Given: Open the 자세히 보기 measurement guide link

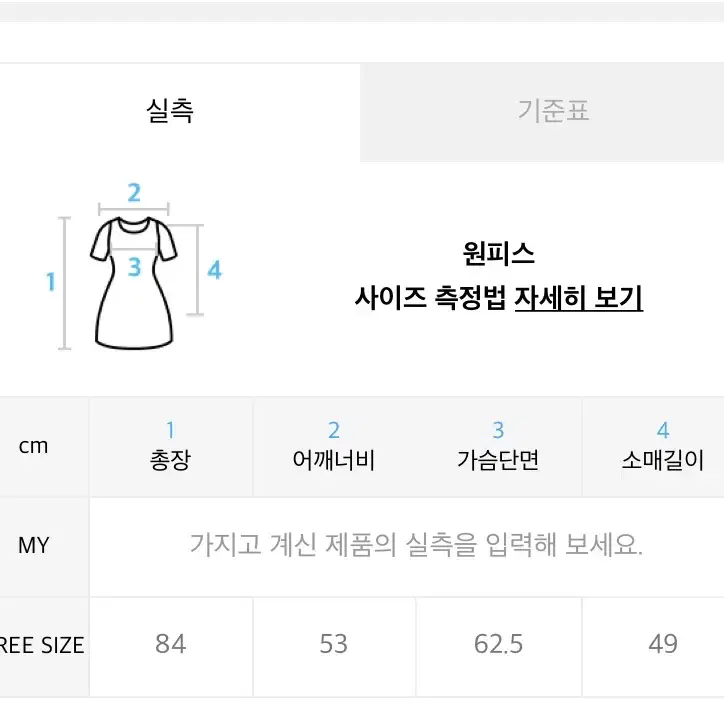Looking at the screenshot, I should 579,297.
